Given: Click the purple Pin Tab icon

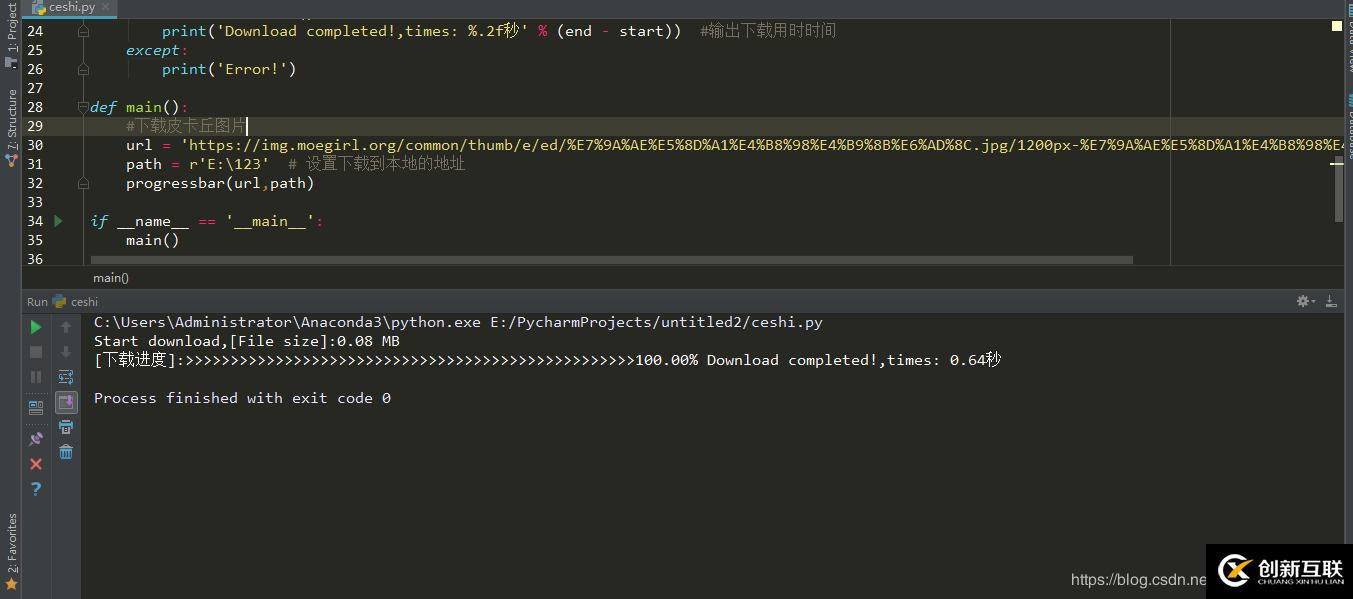Looking at the screenshot, I should coord(36,438).
